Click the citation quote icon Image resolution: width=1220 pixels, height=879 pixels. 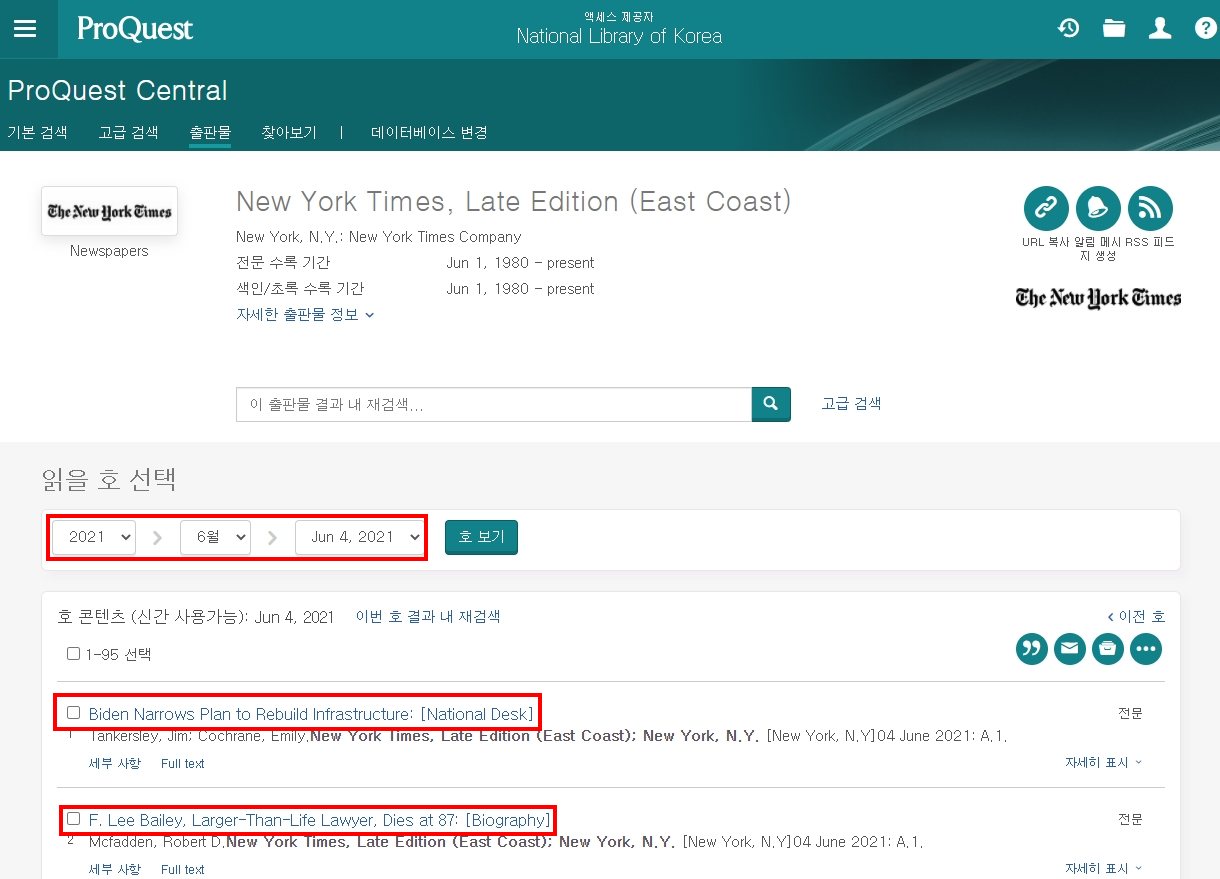(x=1032, y=648)
